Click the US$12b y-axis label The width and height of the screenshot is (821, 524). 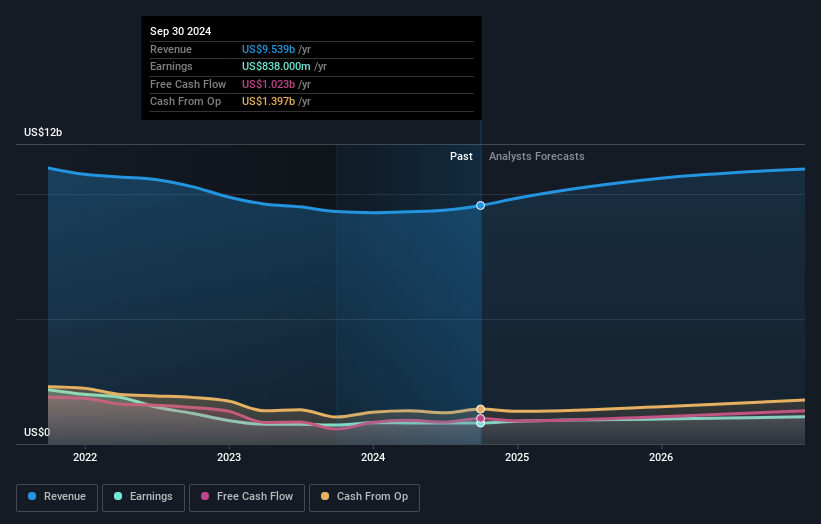pyautogui.click(x=43, y=132)
